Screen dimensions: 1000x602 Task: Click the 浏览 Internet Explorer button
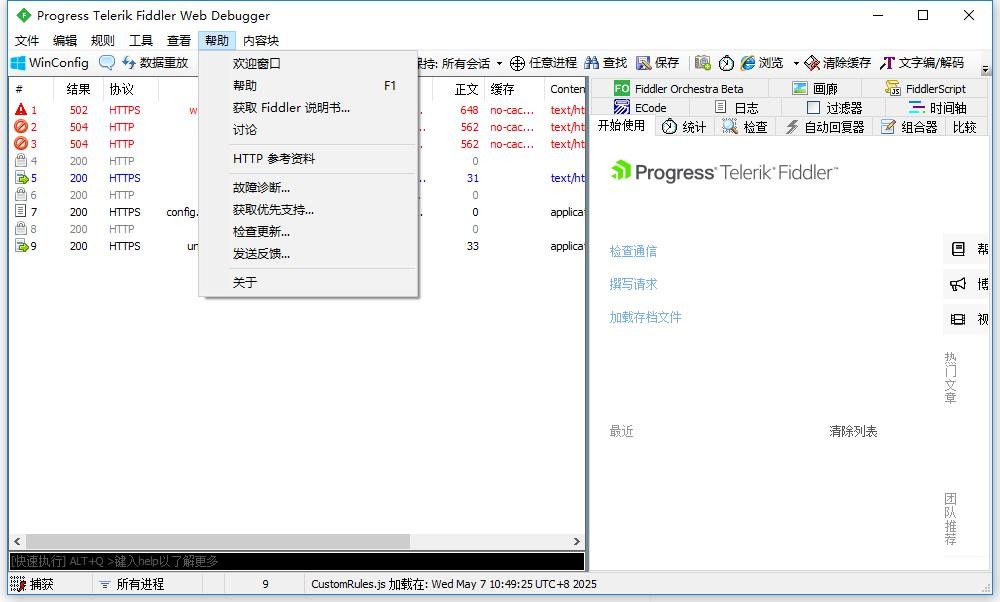[x=761, y=62]
